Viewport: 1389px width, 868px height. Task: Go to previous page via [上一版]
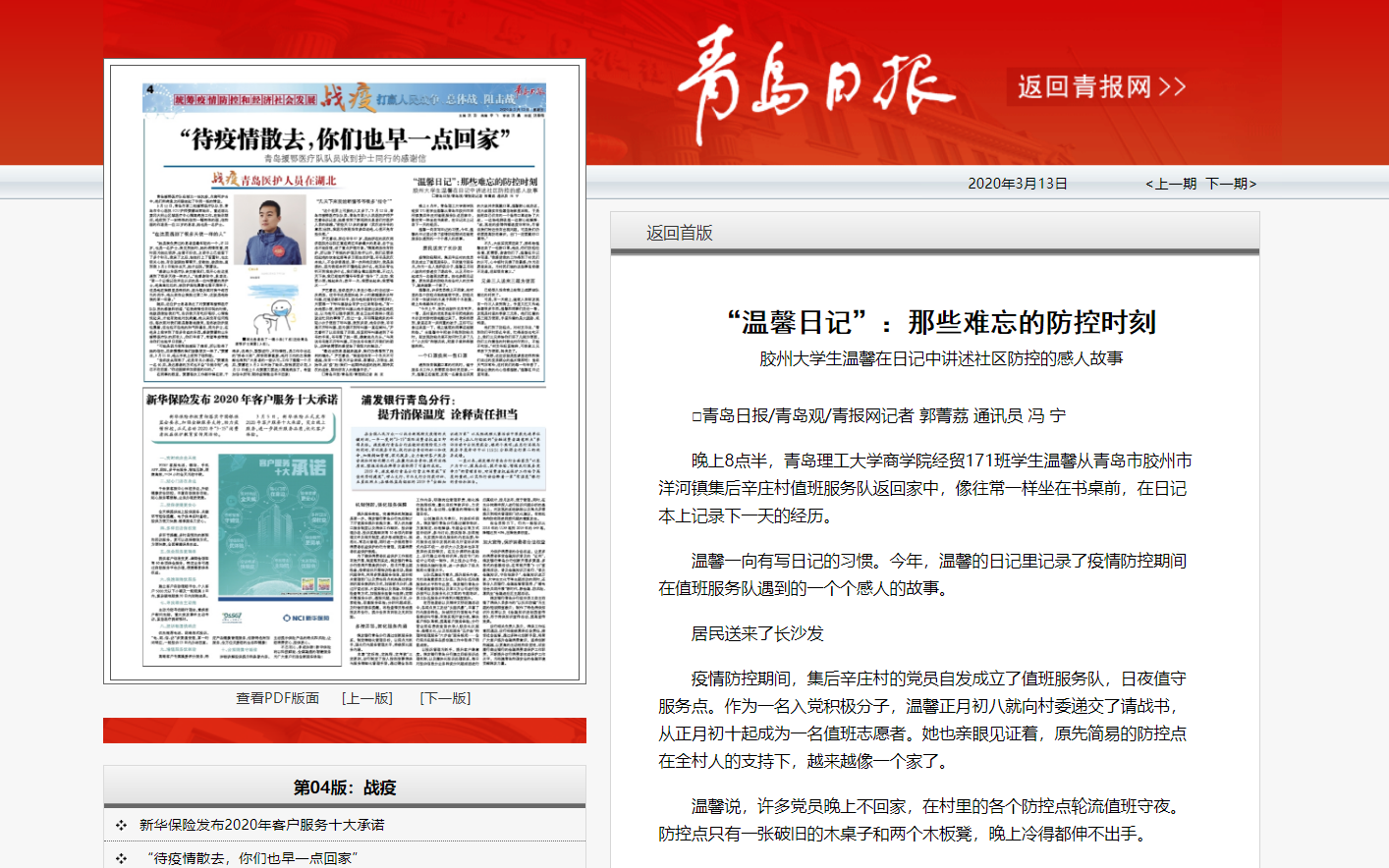367,698
